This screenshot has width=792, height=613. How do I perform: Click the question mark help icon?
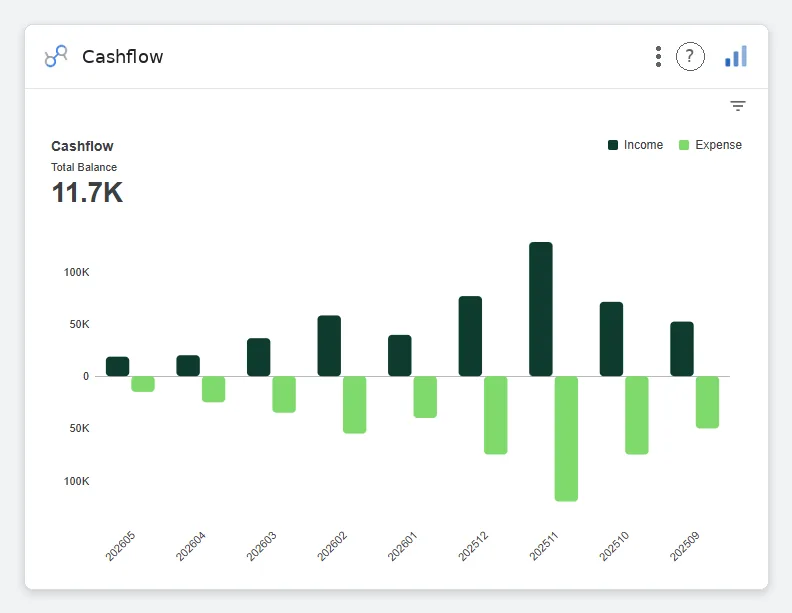coord(690,57)
